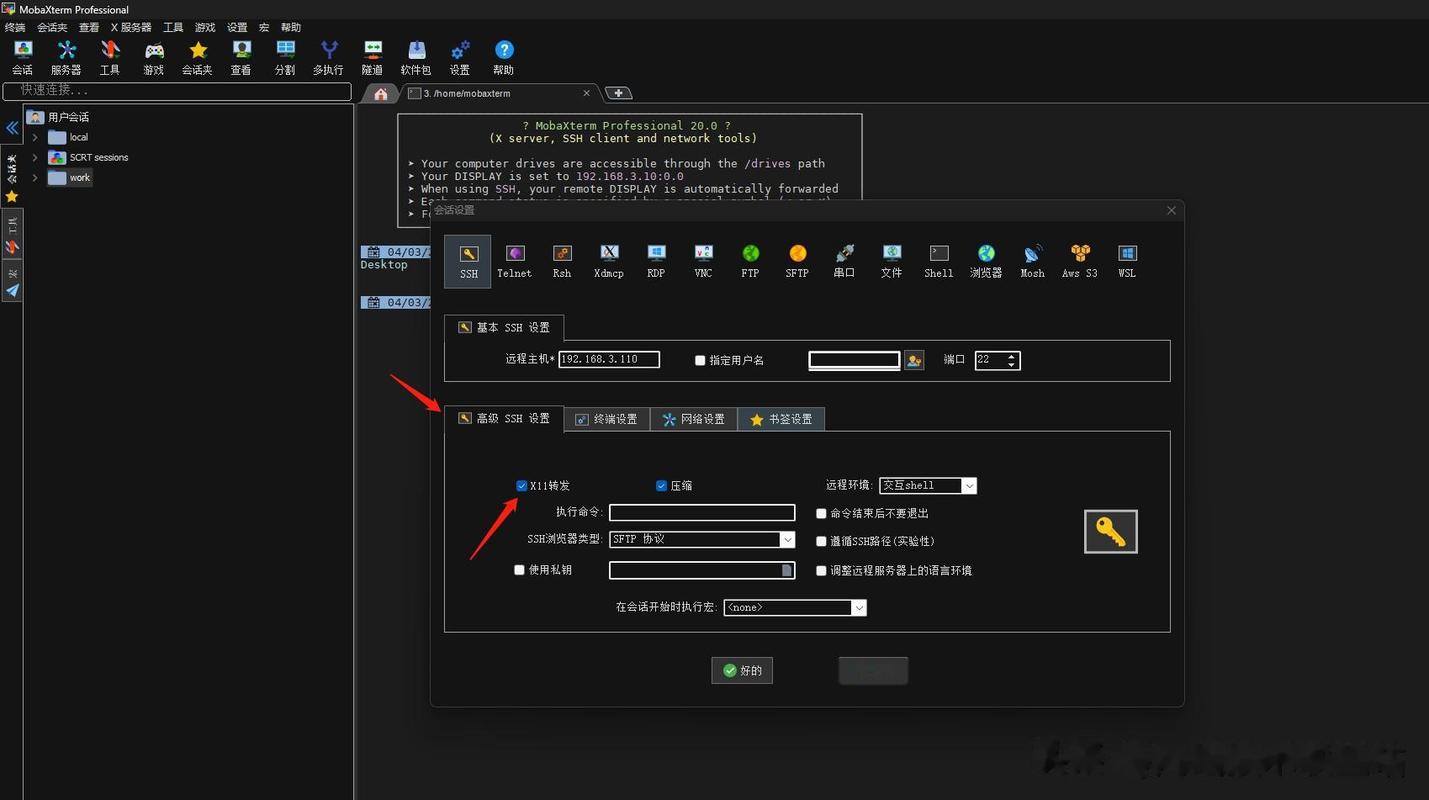Select the Mosh session icon

[x=1032, y=261]
